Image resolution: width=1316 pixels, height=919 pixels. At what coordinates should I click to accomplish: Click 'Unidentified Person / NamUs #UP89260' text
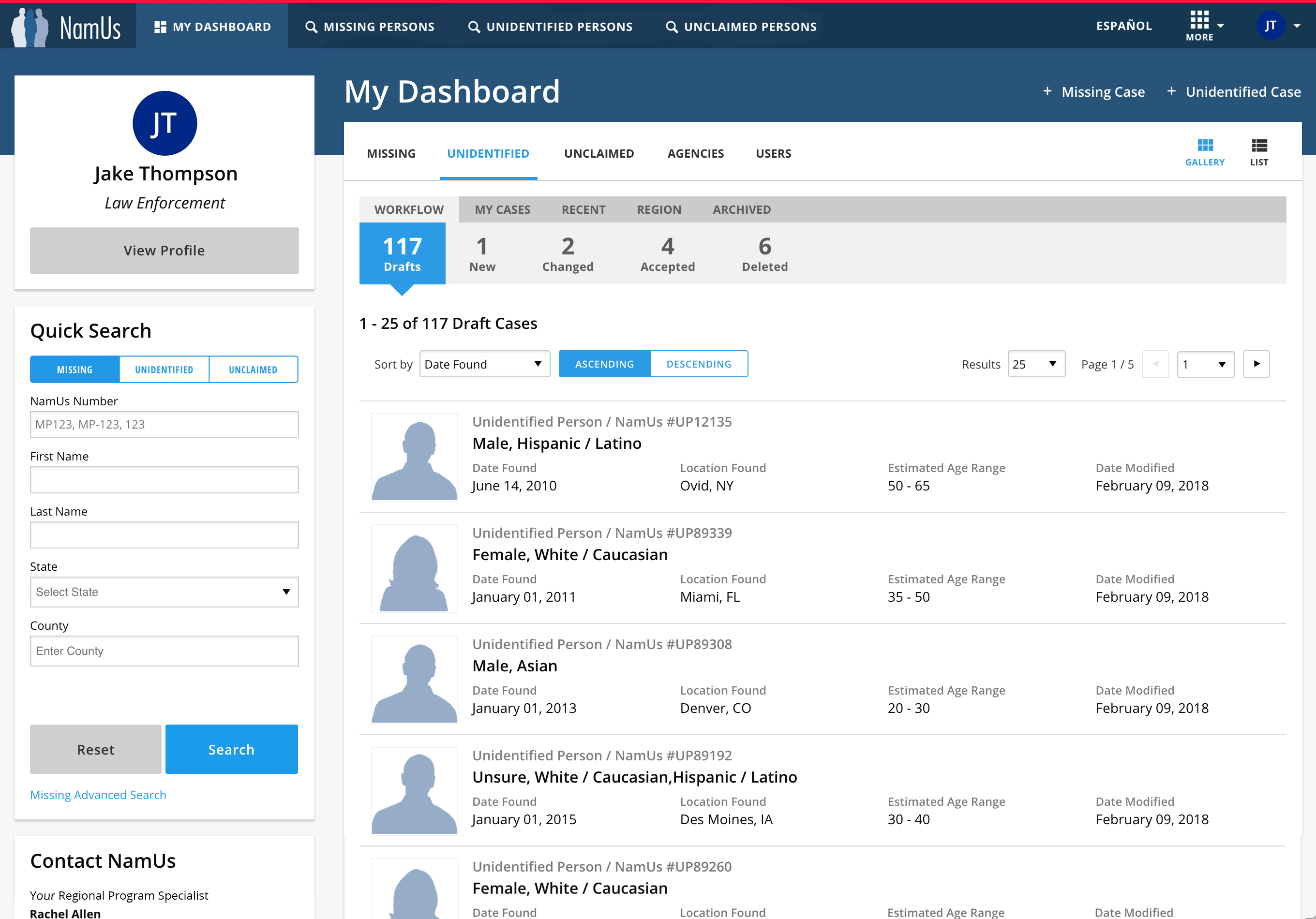(602, 866)
